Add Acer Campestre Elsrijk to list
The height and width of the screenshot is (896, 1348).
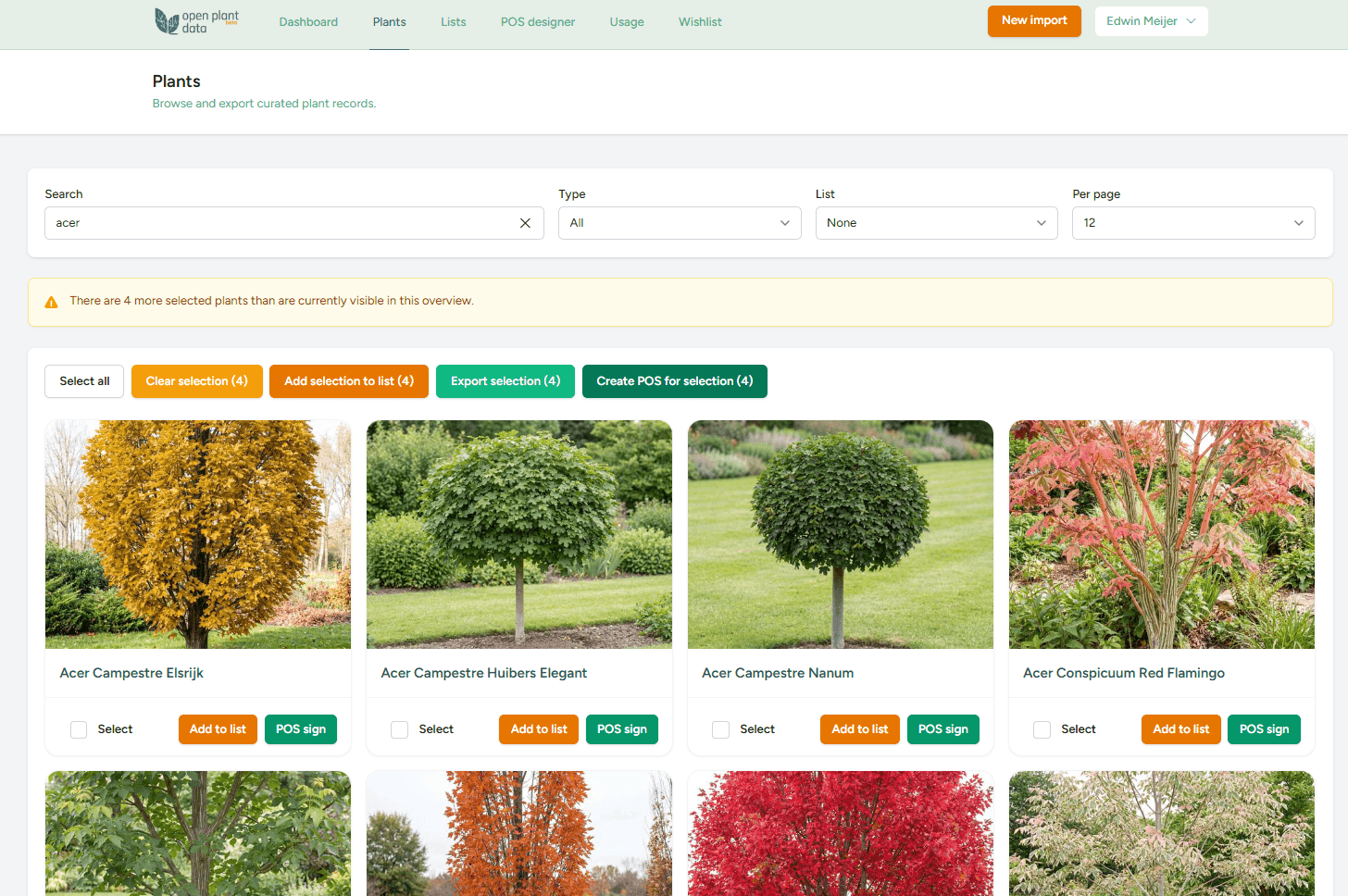[x=218, y=729]
